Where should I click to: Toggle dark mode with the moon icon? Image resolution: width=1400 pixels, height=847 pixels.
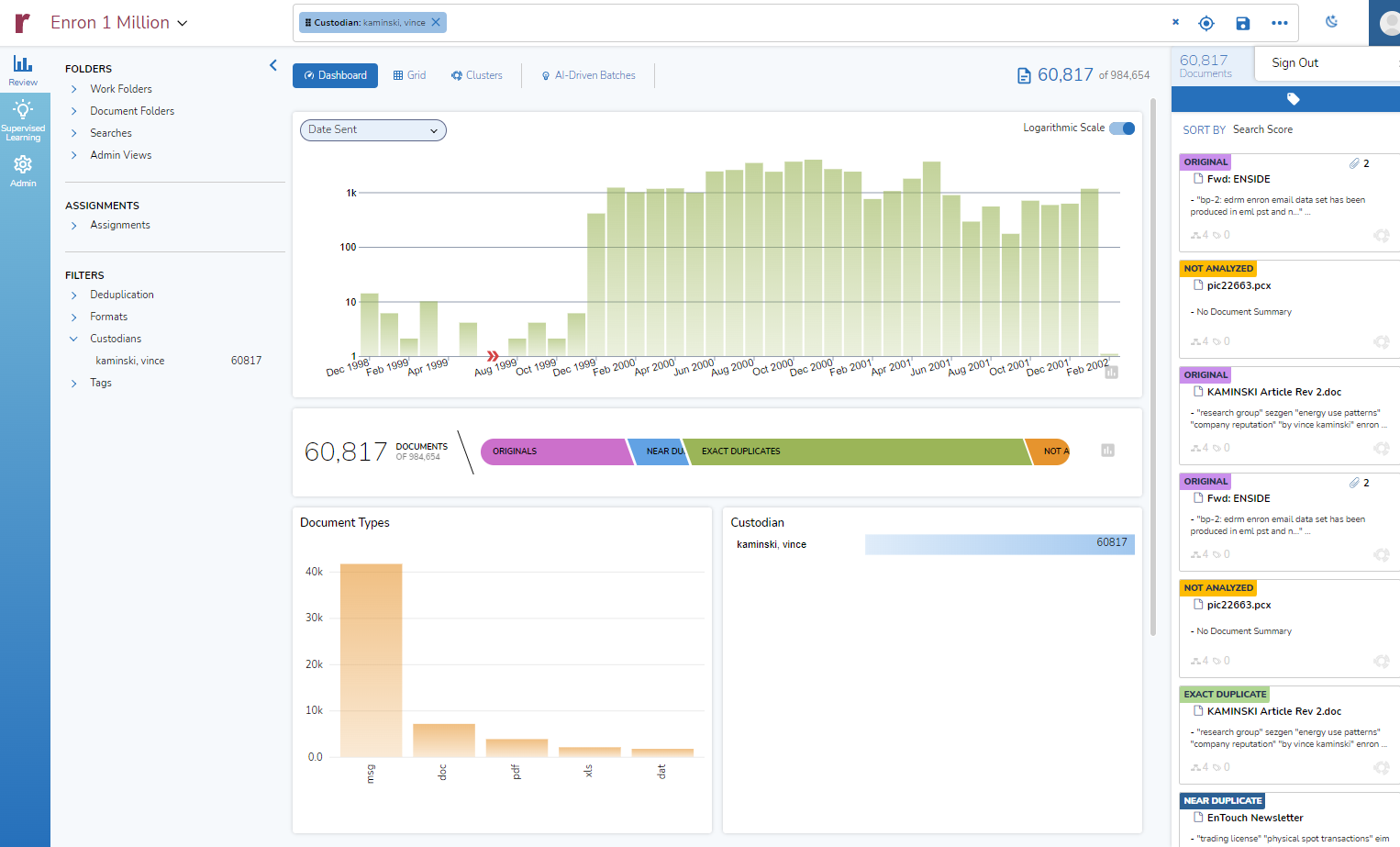coord(1332,22)
